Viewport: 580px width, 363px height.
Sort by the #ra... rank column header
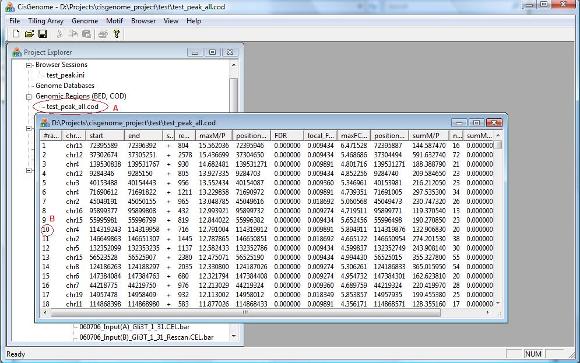coord(51,135)
